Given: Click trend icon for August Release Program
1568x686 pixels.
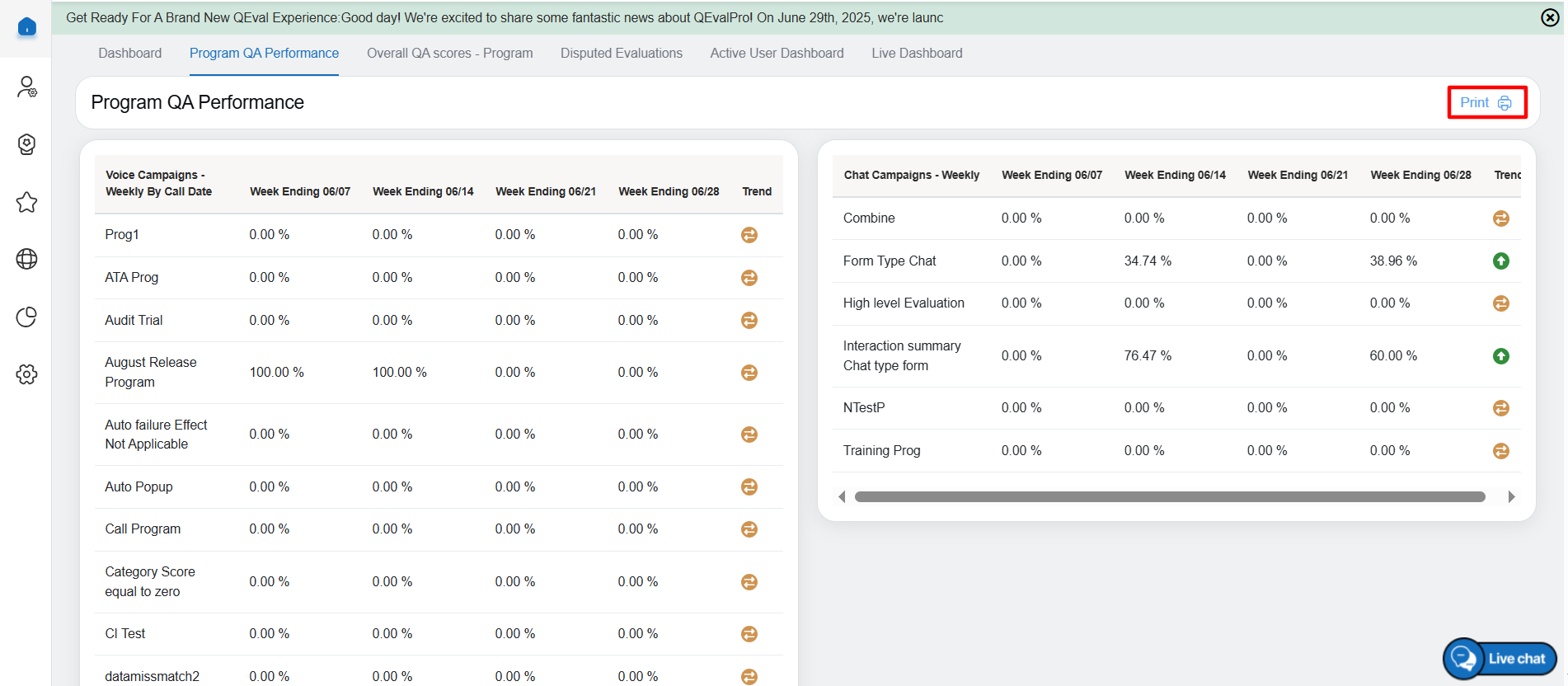Looking at the screenshot, I should [x=749, y=373].
